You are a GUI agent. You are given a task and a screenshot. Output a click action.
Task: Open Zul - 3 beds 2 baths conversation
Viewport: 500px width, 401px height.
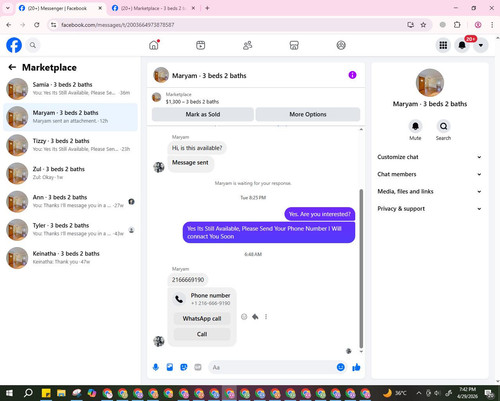70,173
